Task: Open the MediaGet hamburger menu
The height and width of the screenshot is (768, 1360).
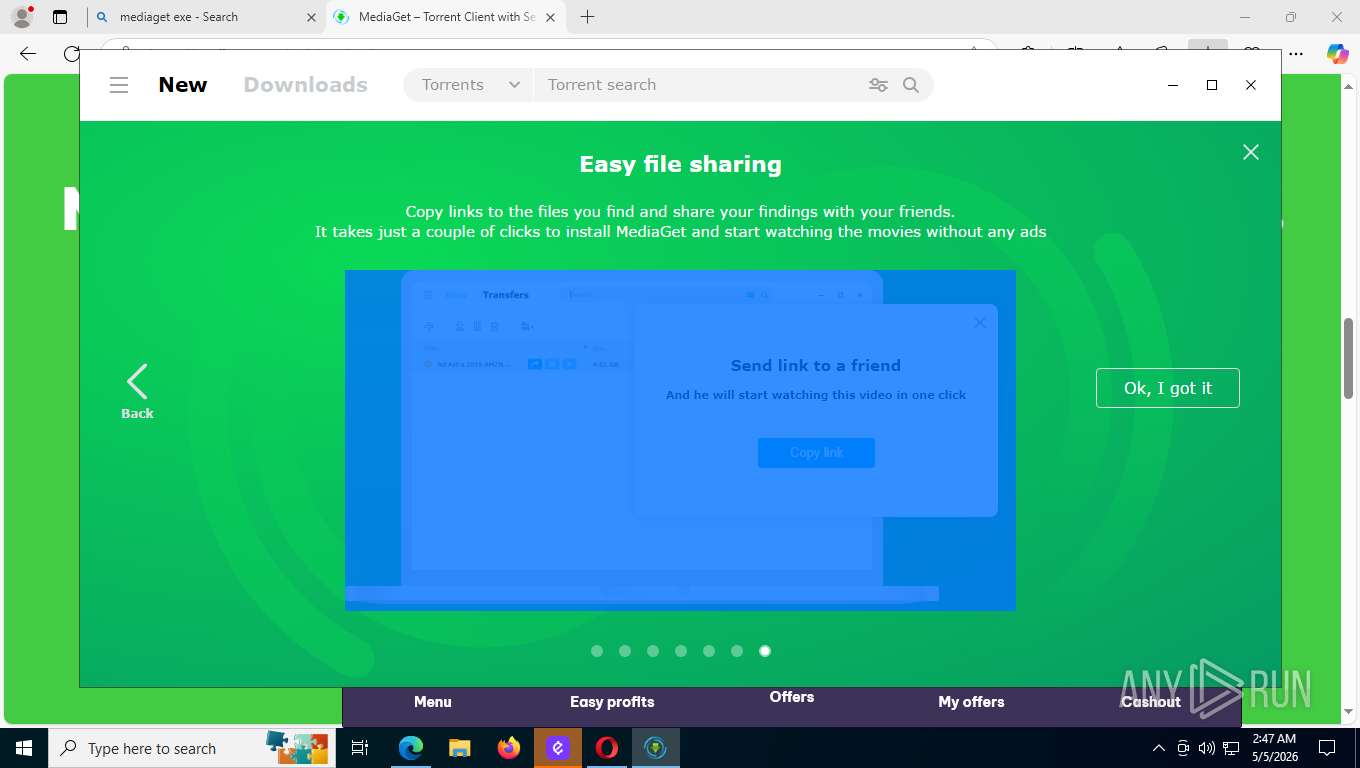Action: (119, 85)
